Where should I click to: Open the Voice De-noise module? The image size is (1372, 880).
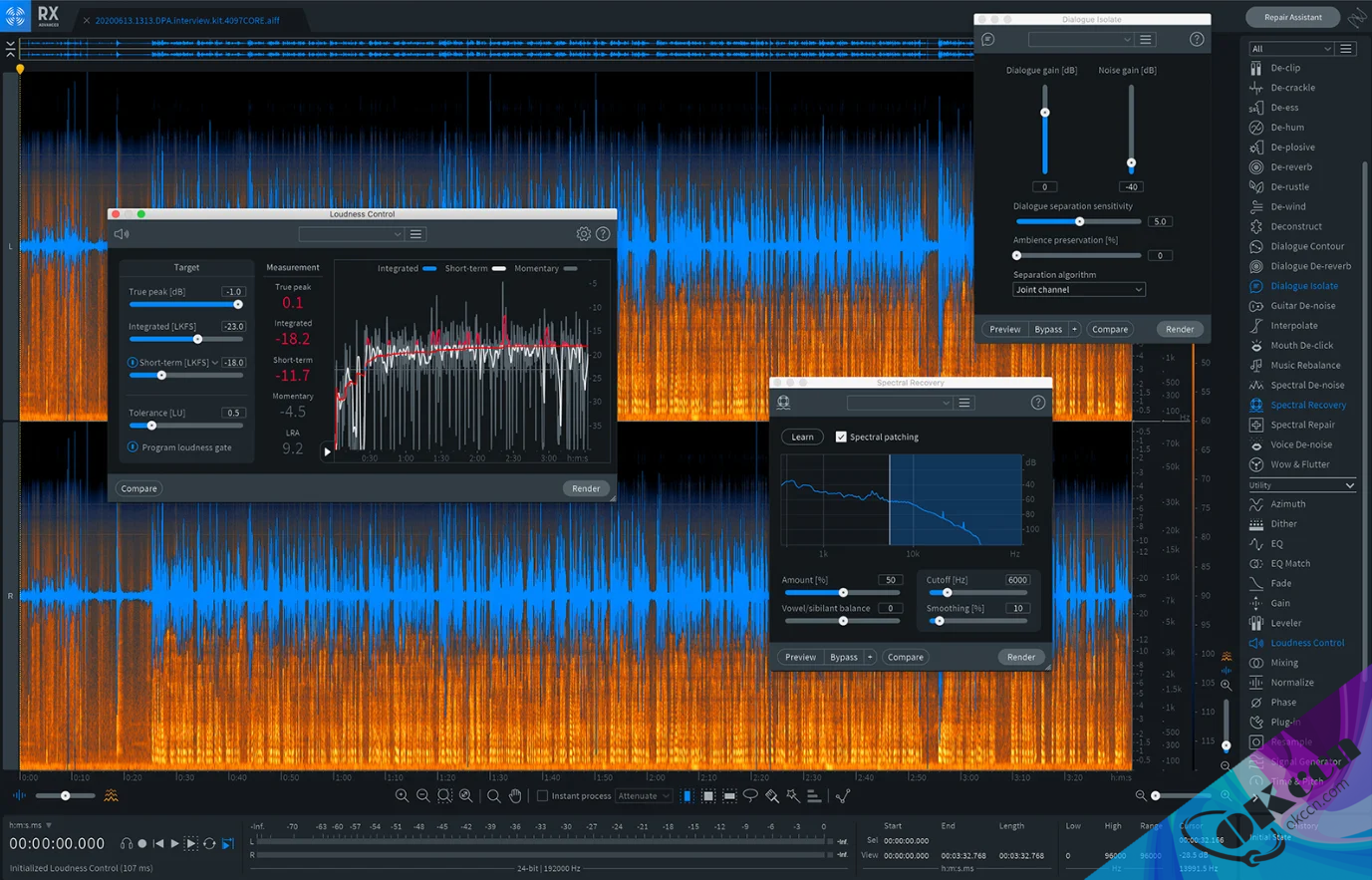[x=1301, y=444]
